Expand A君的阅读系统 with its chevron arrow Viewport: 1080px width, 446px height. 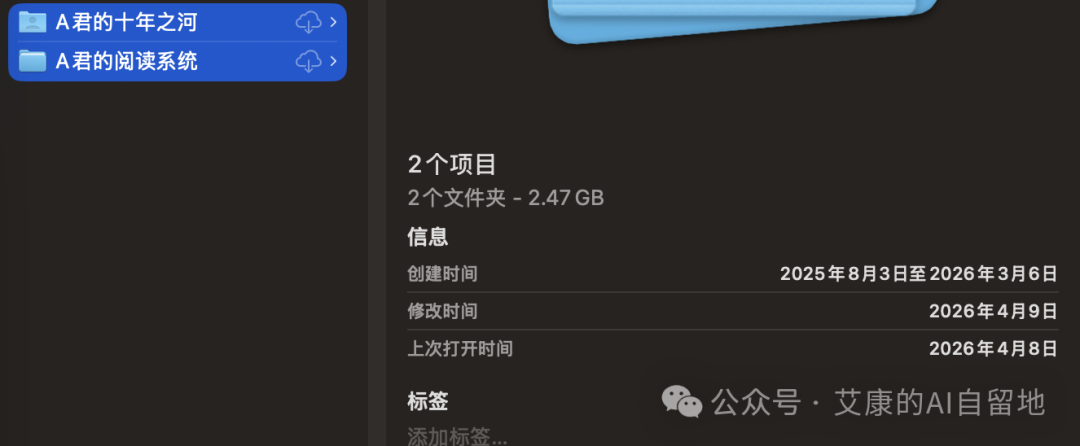point(333,61)
